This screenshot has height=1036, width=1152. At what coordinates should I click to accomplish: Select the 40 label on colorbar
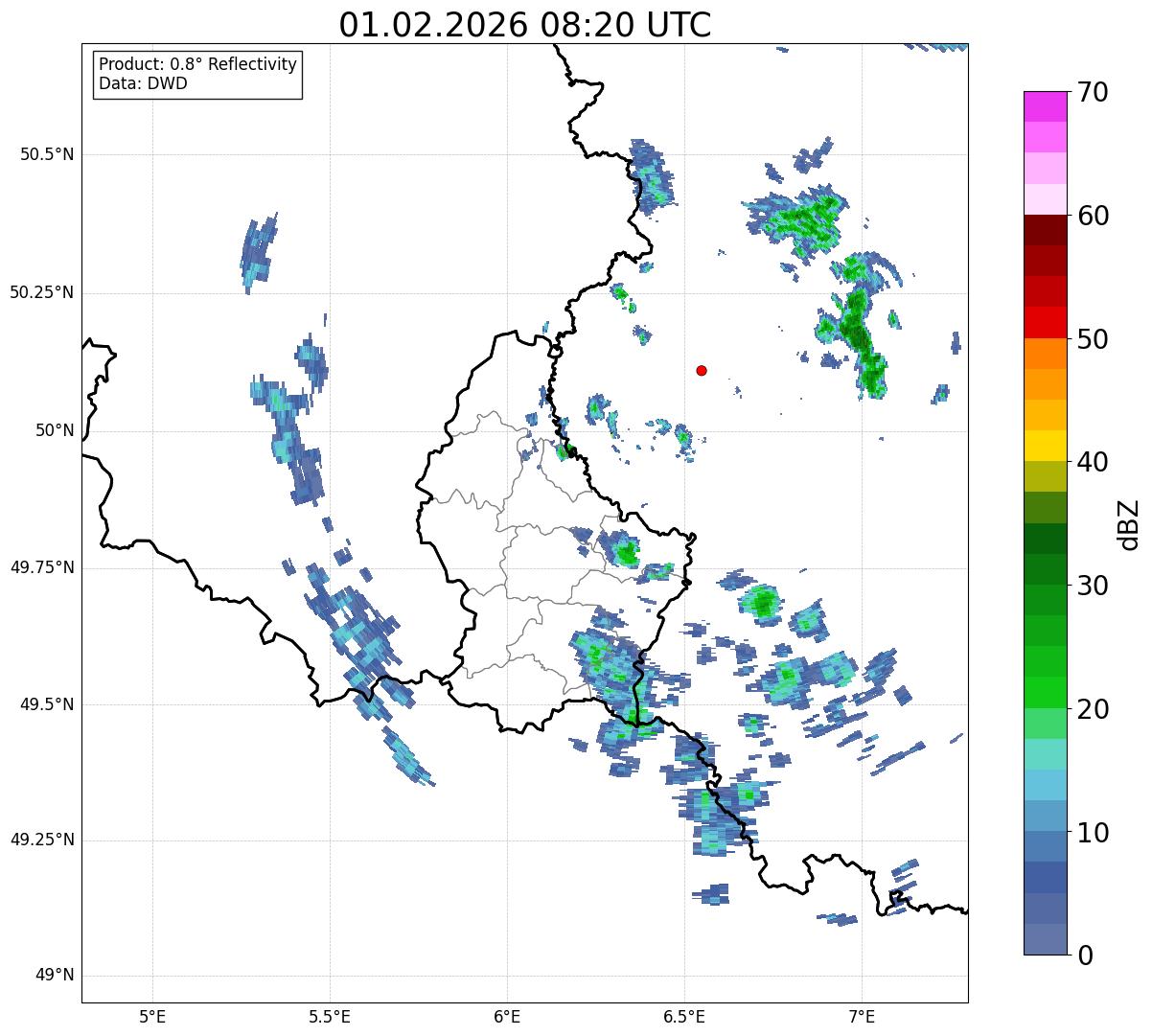click(x=1093, y=462)
